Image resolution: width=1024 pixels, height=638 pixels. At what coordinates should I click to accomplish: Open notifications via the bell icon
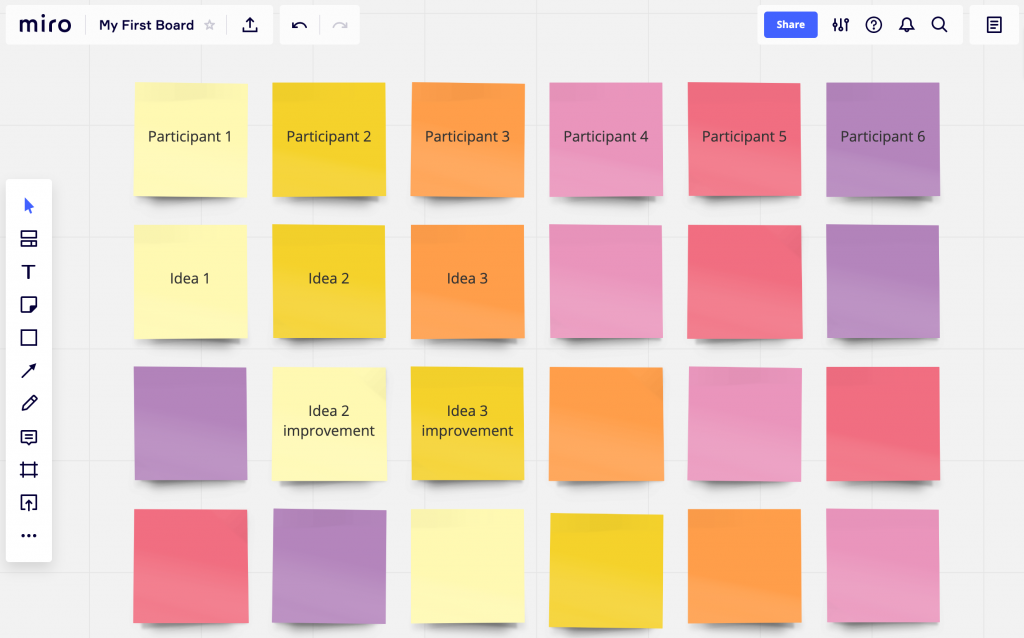pyautogui.click(x=906, y=24)
